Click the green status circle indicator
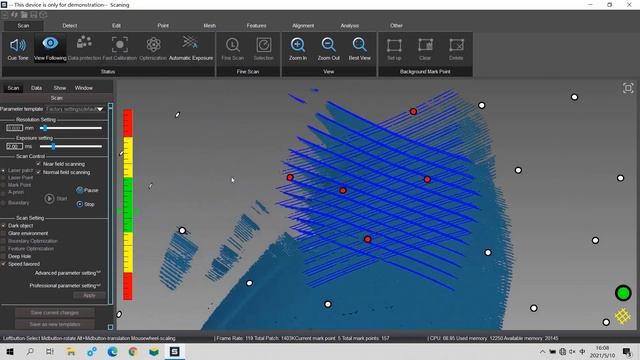Viewport: 640px width, 360px height. click(623, 293)
